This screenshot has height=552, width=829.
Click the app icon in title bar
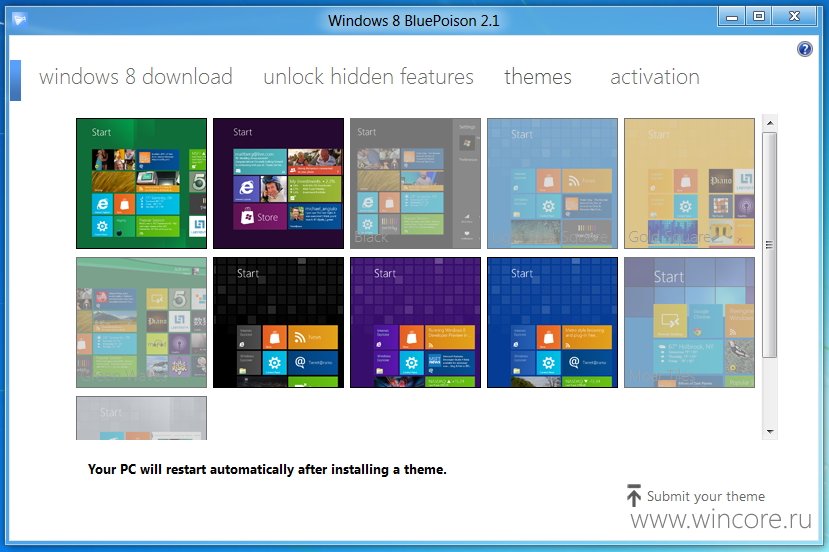tap(20, 20)
